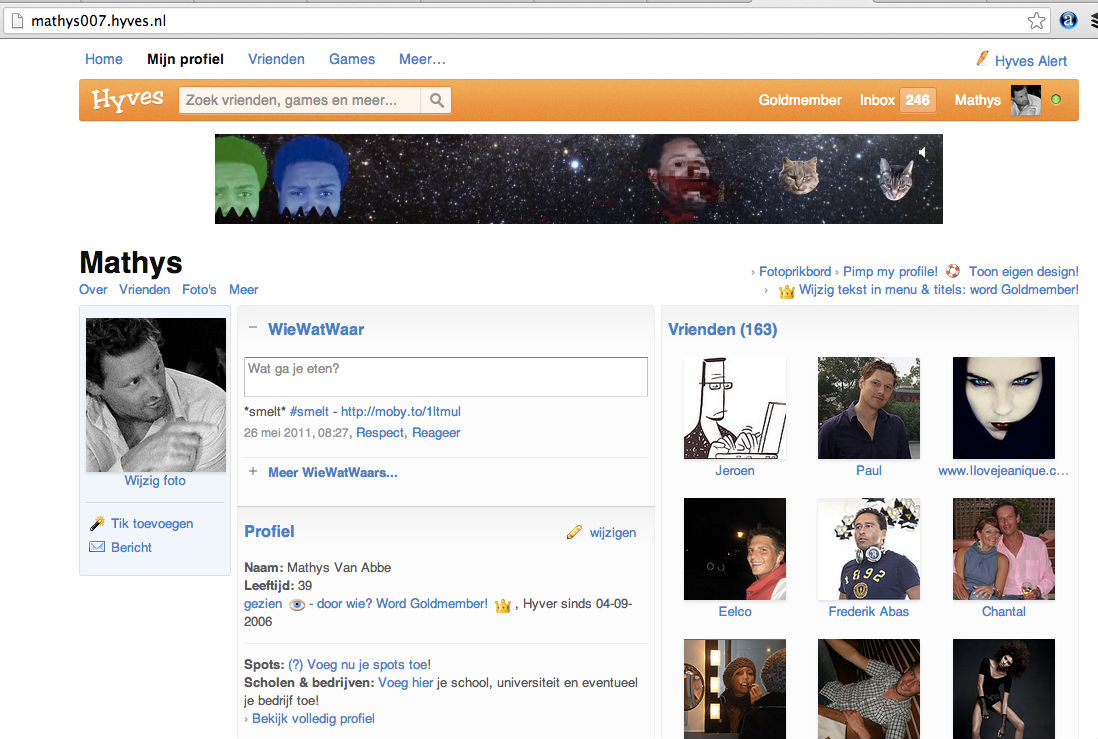Click the envelope icon beside Bericht
Viewport: 1098px width, 739px height.
pyautogui.click(x=97, y=547)
